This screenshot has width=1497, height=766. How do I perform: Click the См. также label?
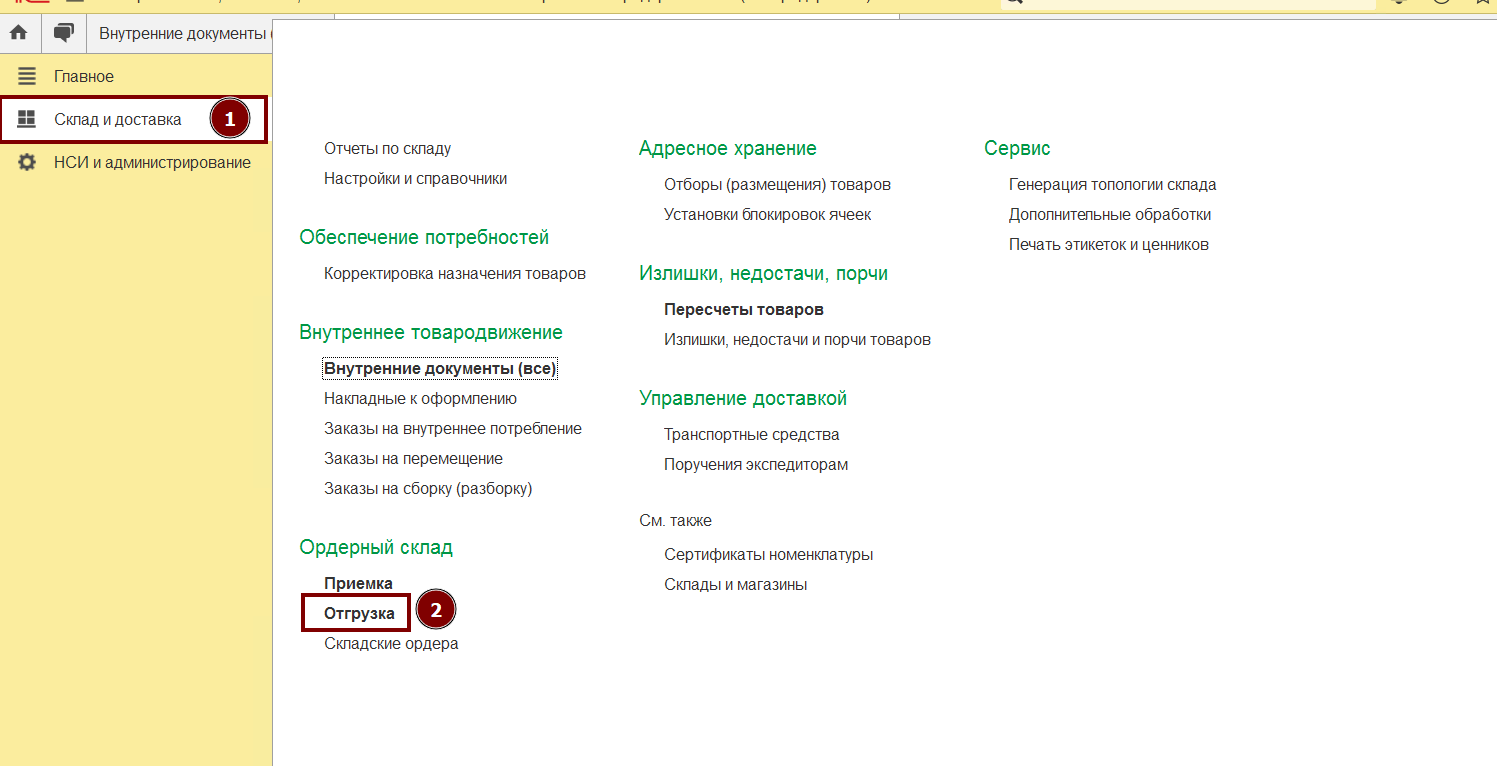coord(675,521)
